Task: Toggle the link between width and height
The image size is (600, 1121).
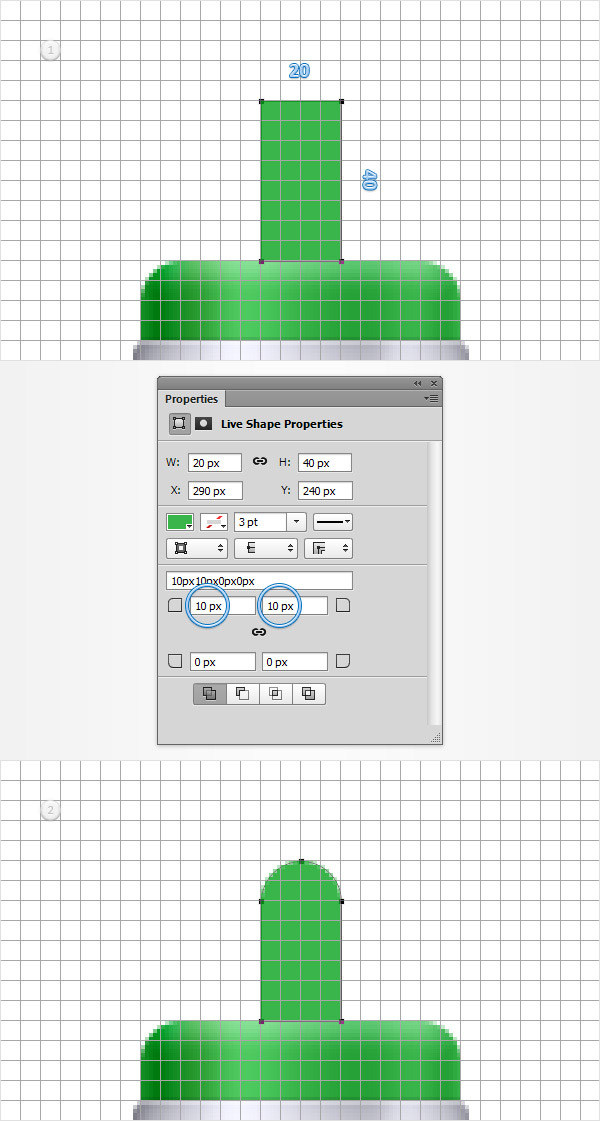Action: 260,461
